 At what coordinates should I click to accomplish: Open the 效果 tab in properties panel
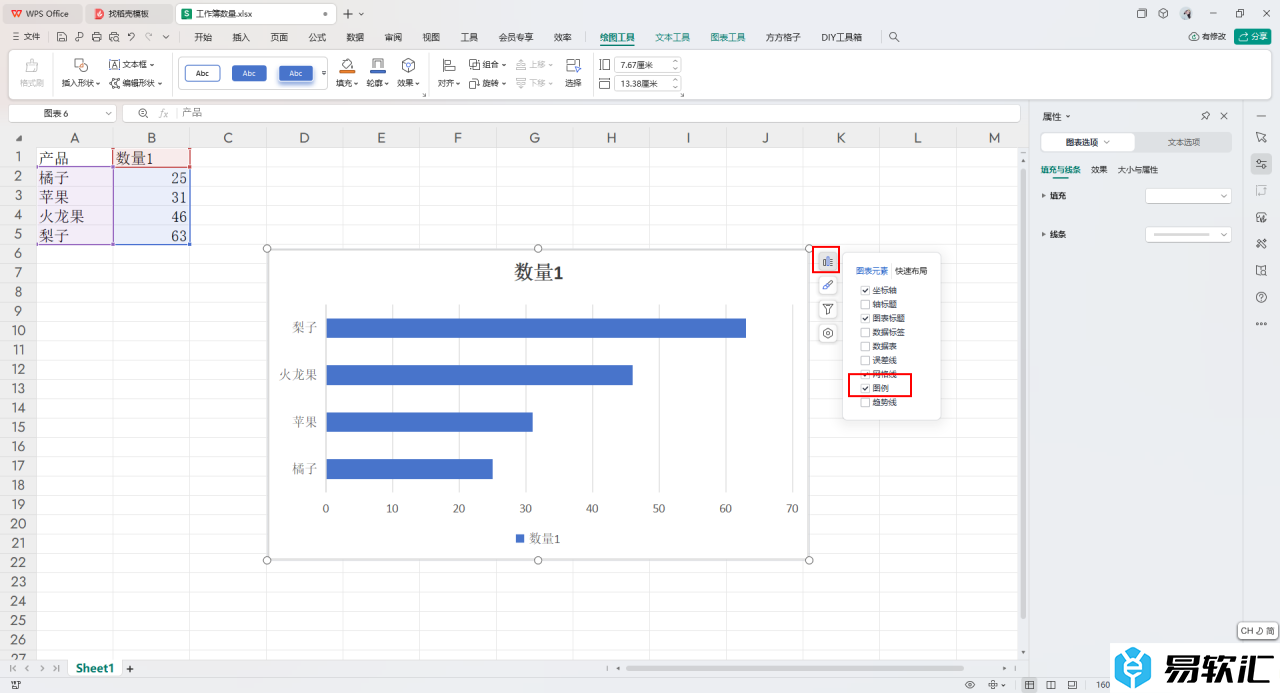(1099, 170)
